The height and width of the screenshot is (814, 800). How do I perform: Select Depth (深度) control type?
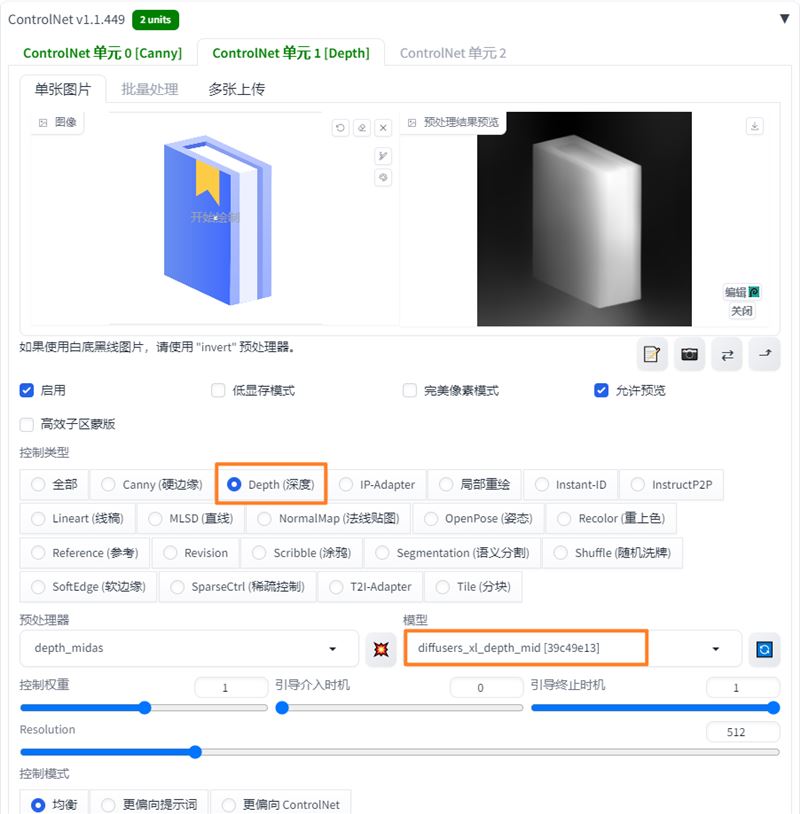(270, 484)
